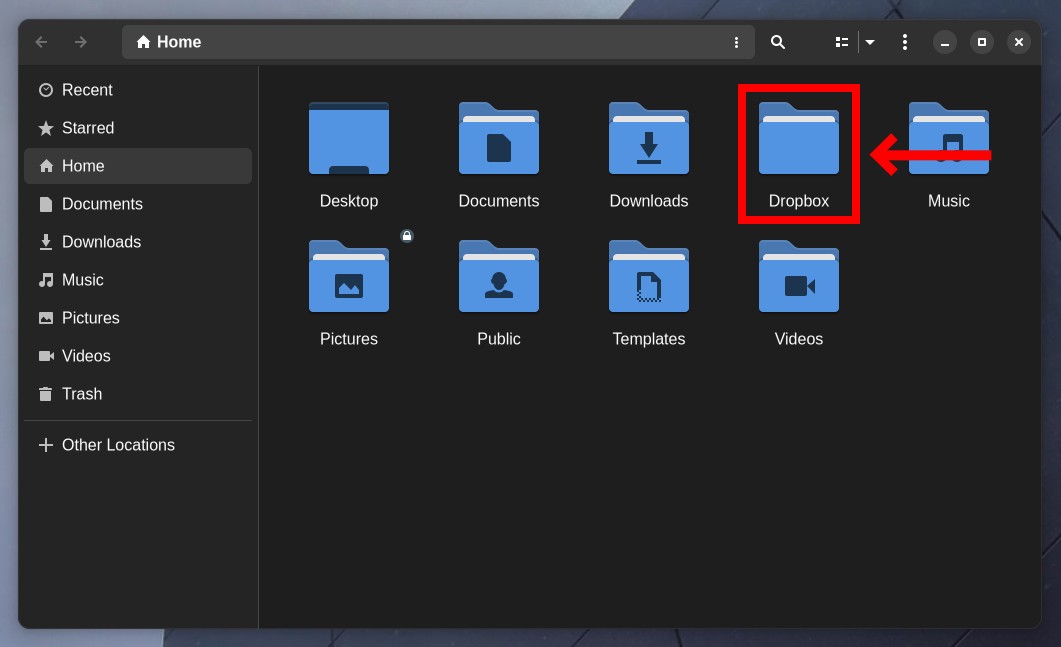Open Other Locations in the sidebar

pos(138,445)
